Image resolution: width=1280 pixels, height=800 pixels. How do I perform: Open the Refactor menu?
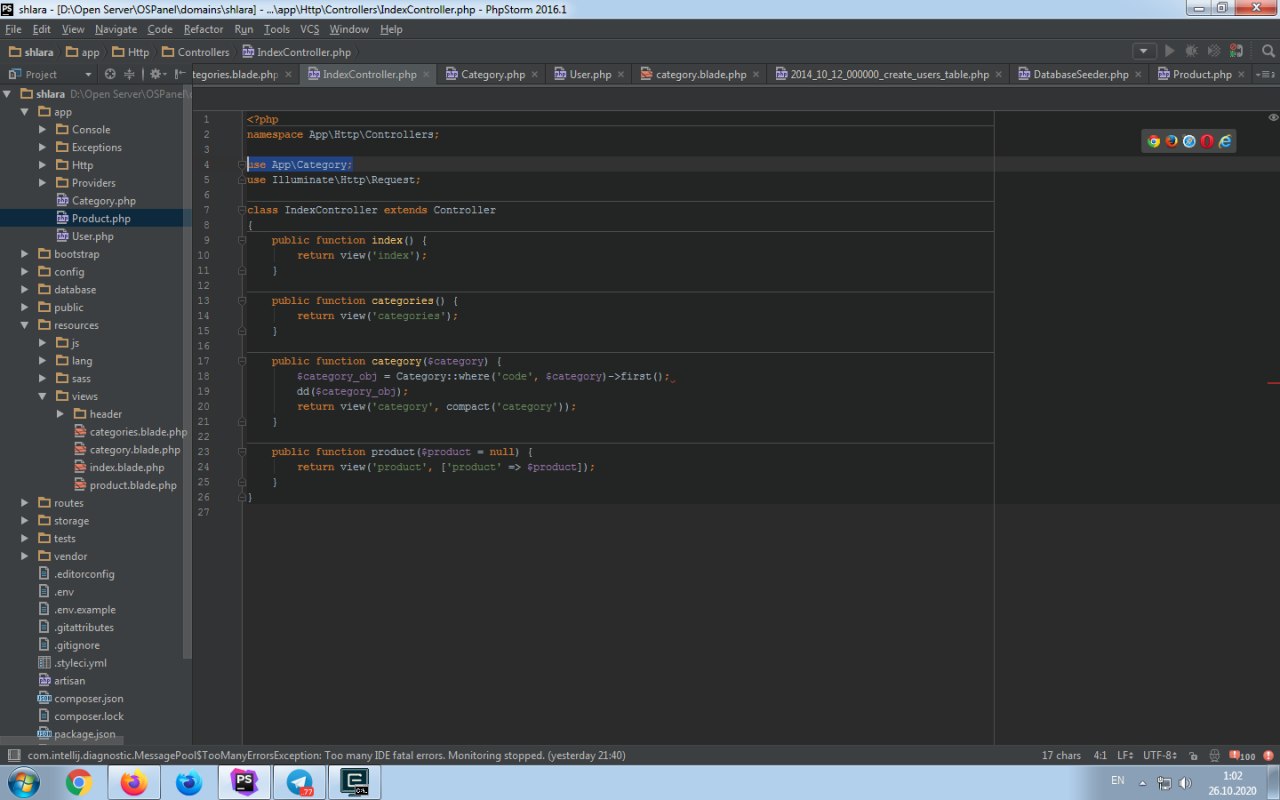pyautogui.click(x=203, y=29)
